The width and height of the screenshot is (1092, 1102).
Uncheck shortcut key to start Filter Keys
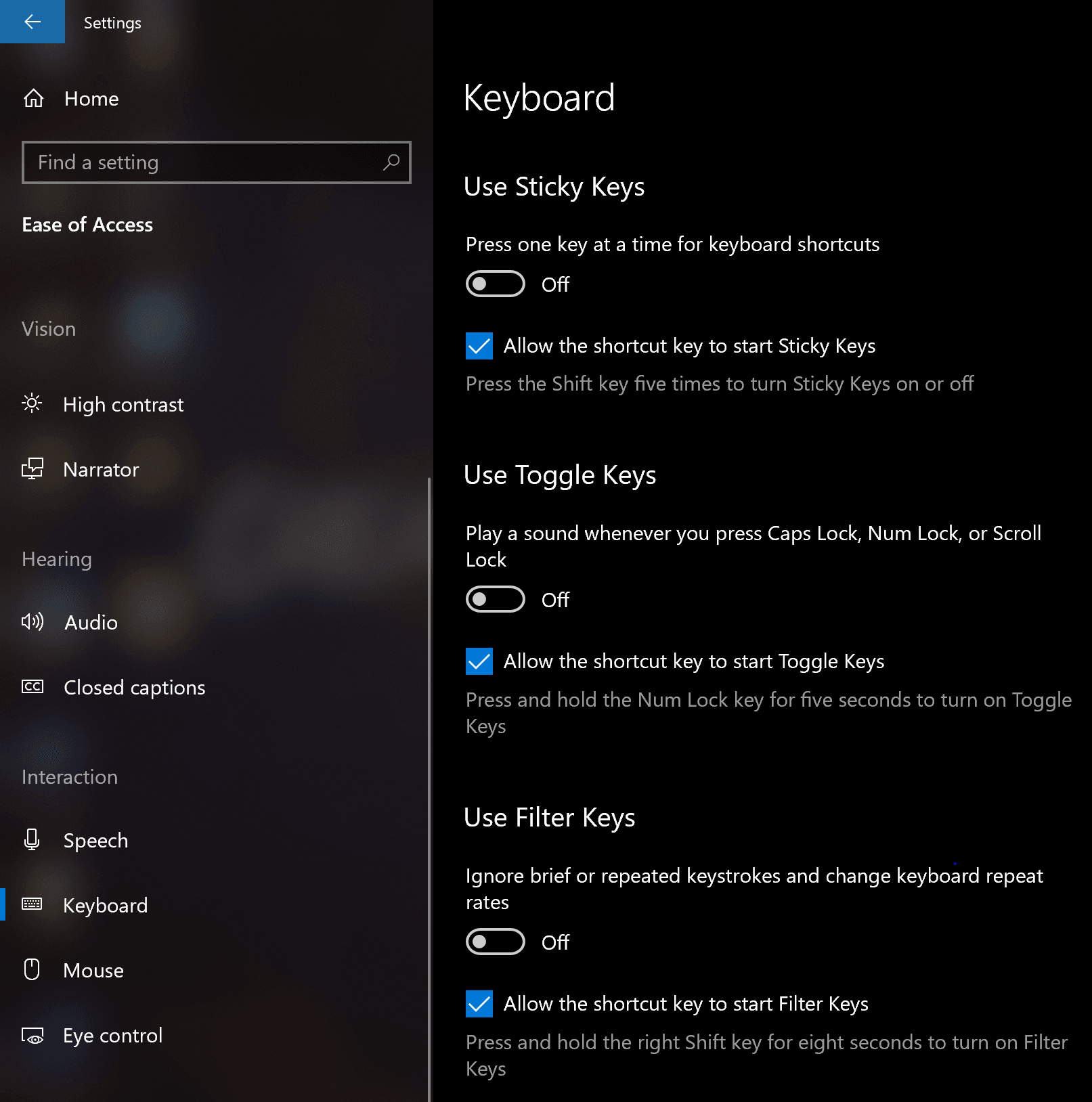pyautogui.click(x=479, y=1004)
